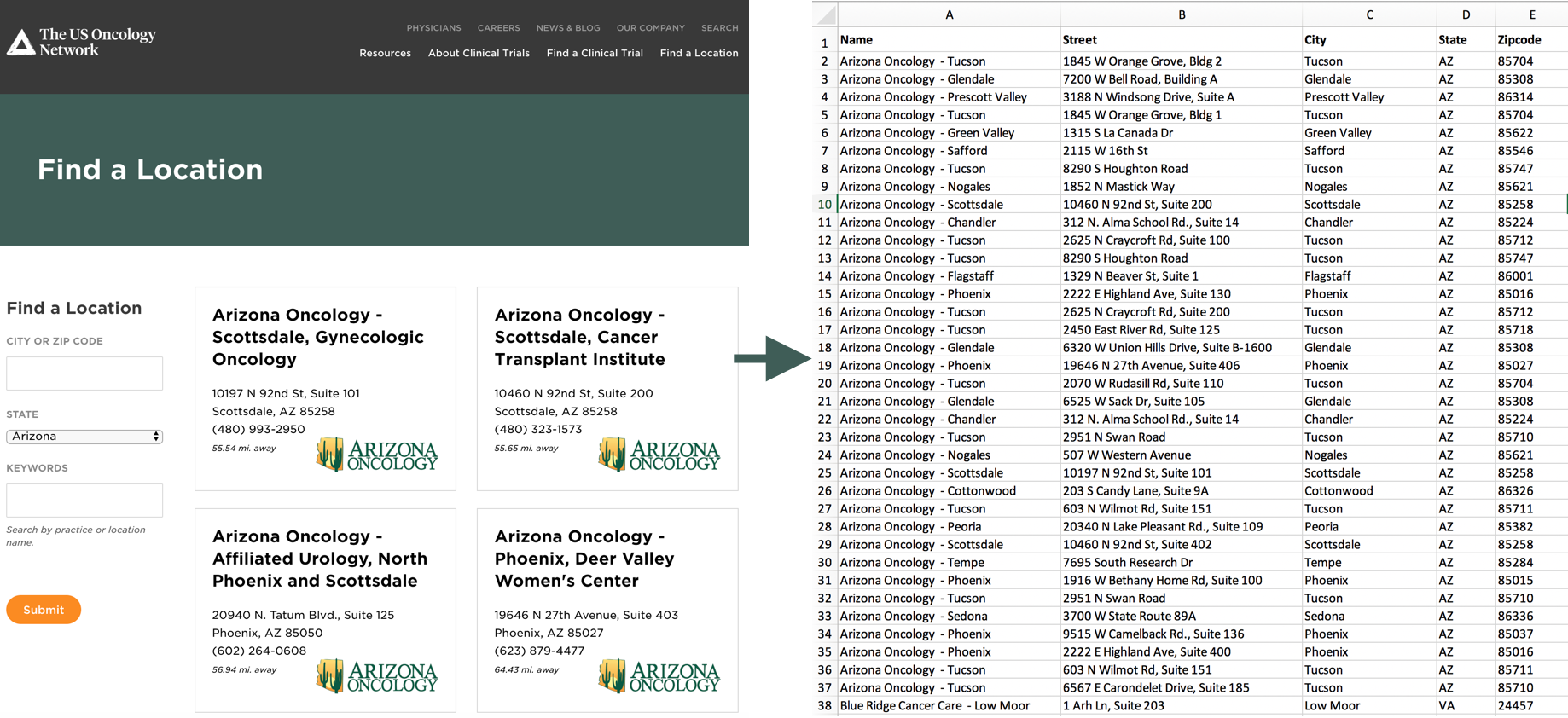This screenshot has width=1568, height=718.
Task: Click Arizona Oncology logo in Affiliated Urology card
Action: tap(377, 677)
